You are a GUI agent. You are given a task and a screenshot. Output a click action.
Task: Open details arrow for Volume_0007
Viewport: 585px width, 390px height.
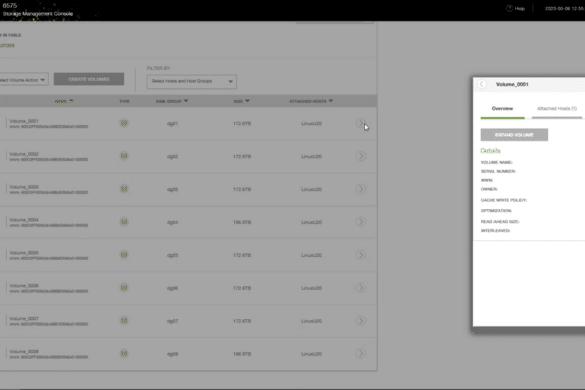[360, 321]
